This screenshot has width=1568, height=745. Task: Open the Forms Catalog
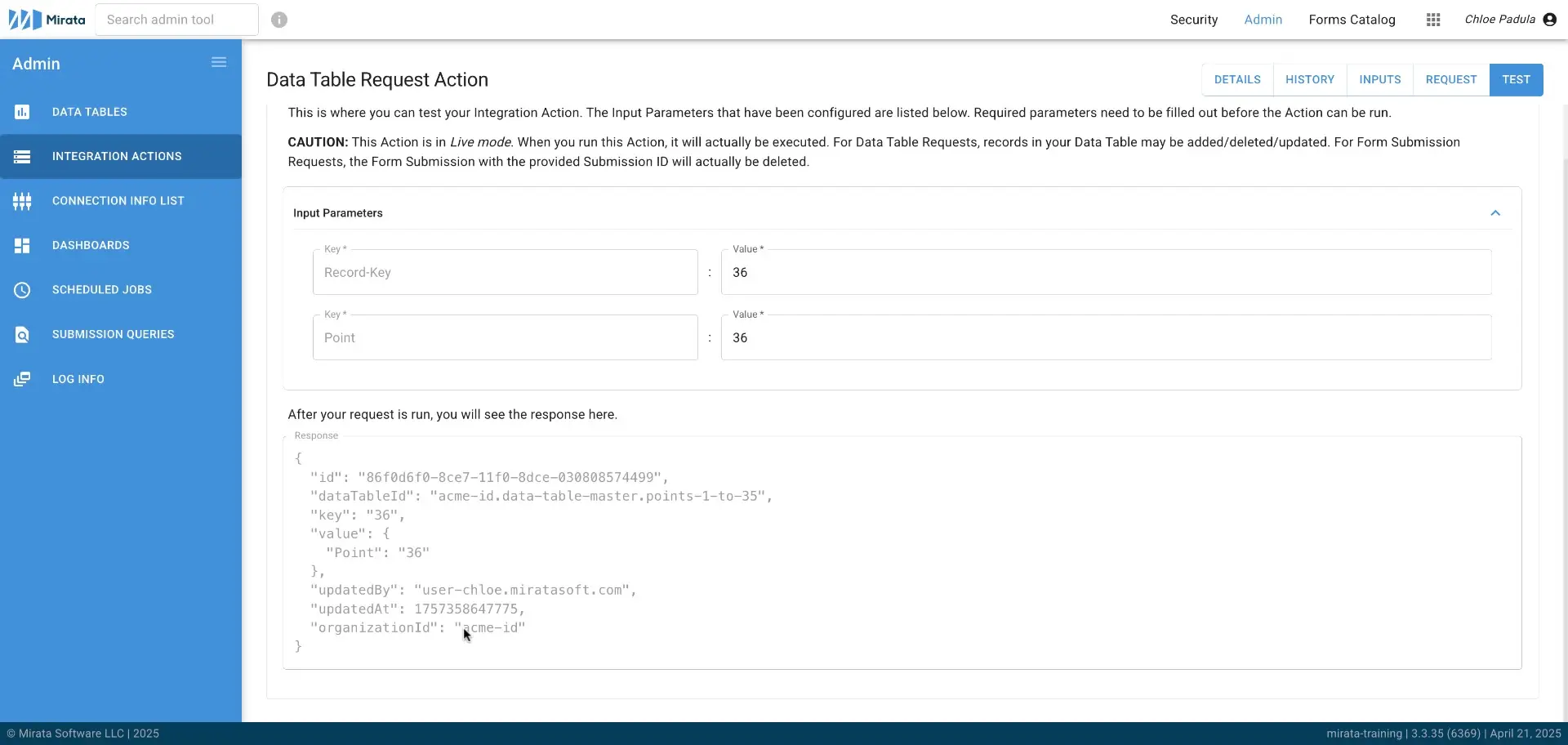click(1352, 20)
